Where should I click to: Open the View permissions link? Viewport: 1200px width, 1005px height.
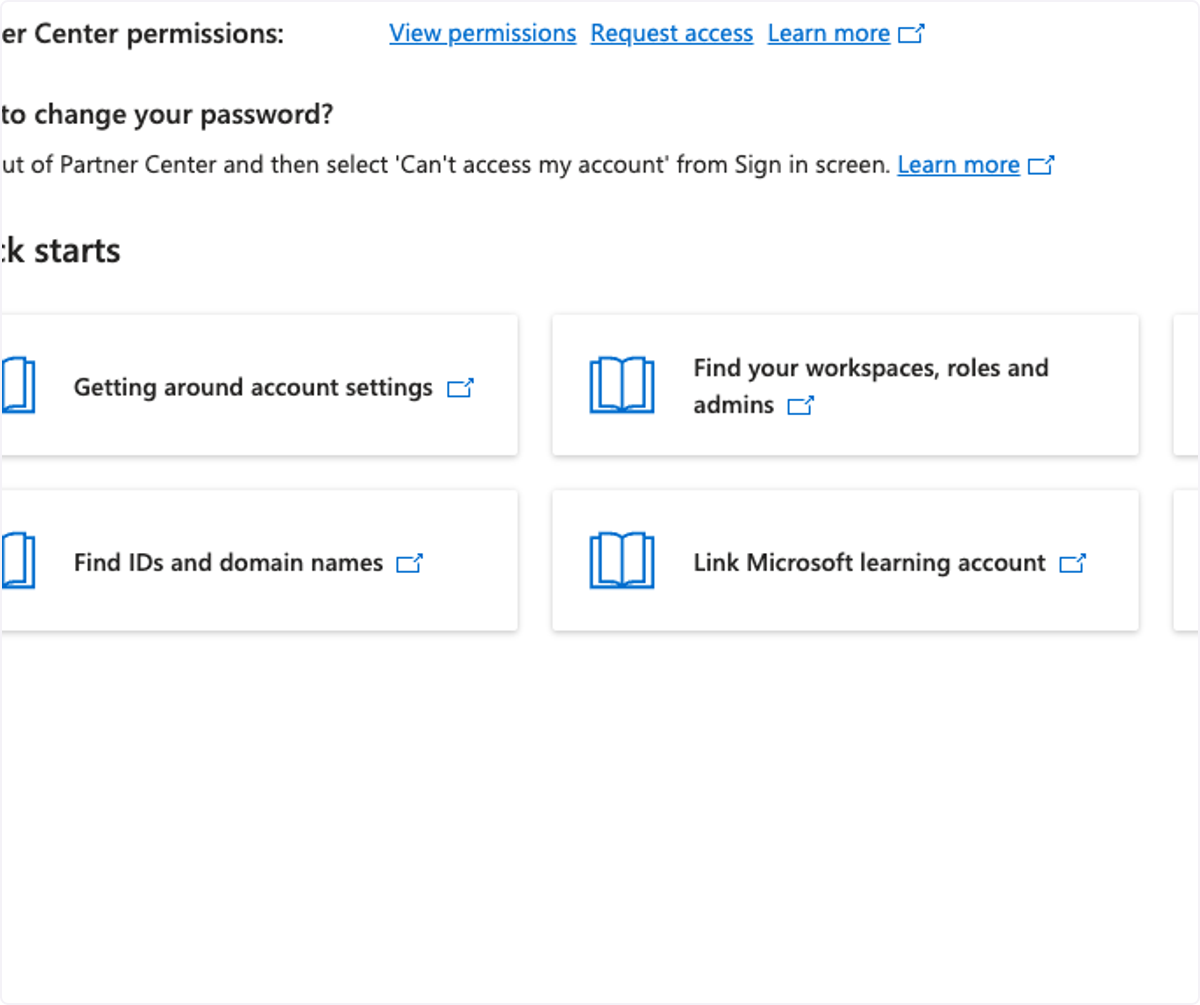coord(483,34)
